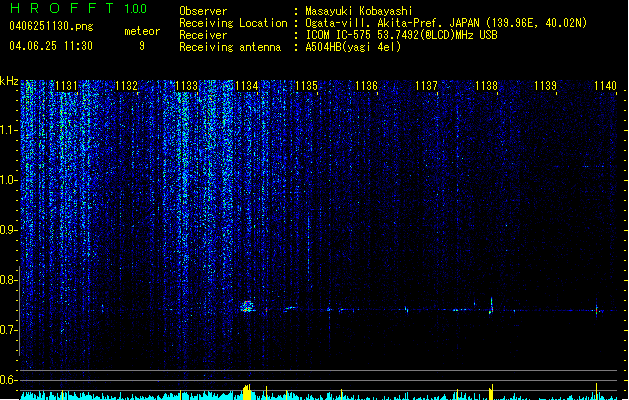629x400 pixels.
Task: Click the 0.9 kHz frequency label
Action: (8, 230)
